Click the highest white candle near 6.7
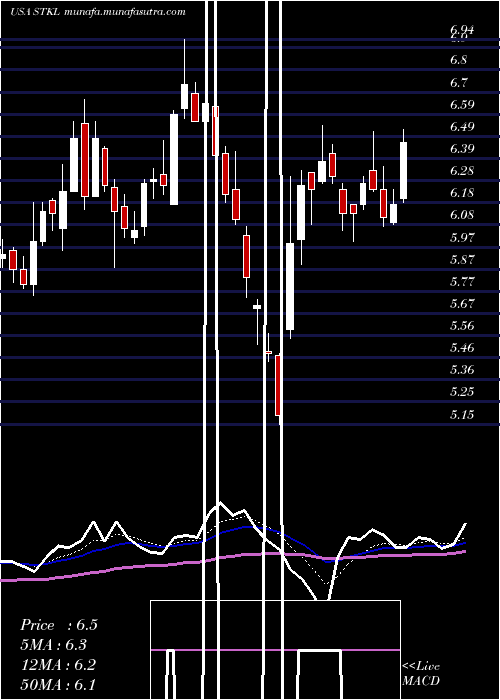The width and height of the screenshot is (500, 700). [184, 96]
